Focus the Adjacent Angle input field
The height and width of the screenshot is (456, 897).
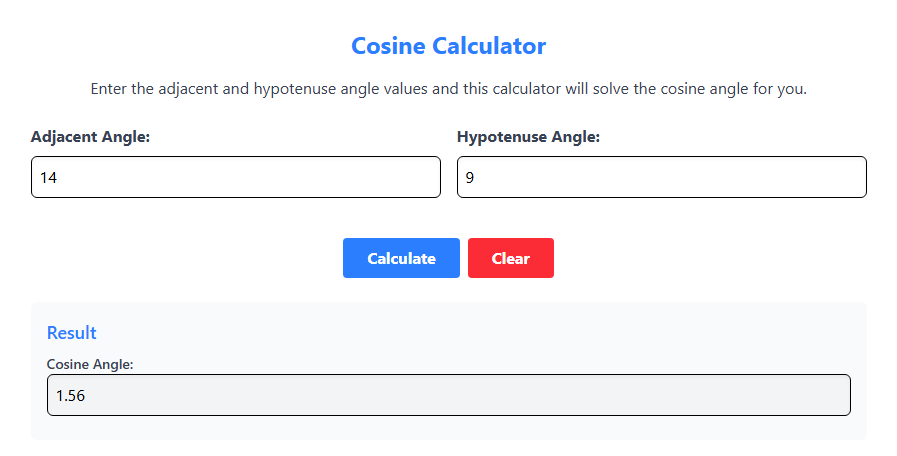[235, 177]
